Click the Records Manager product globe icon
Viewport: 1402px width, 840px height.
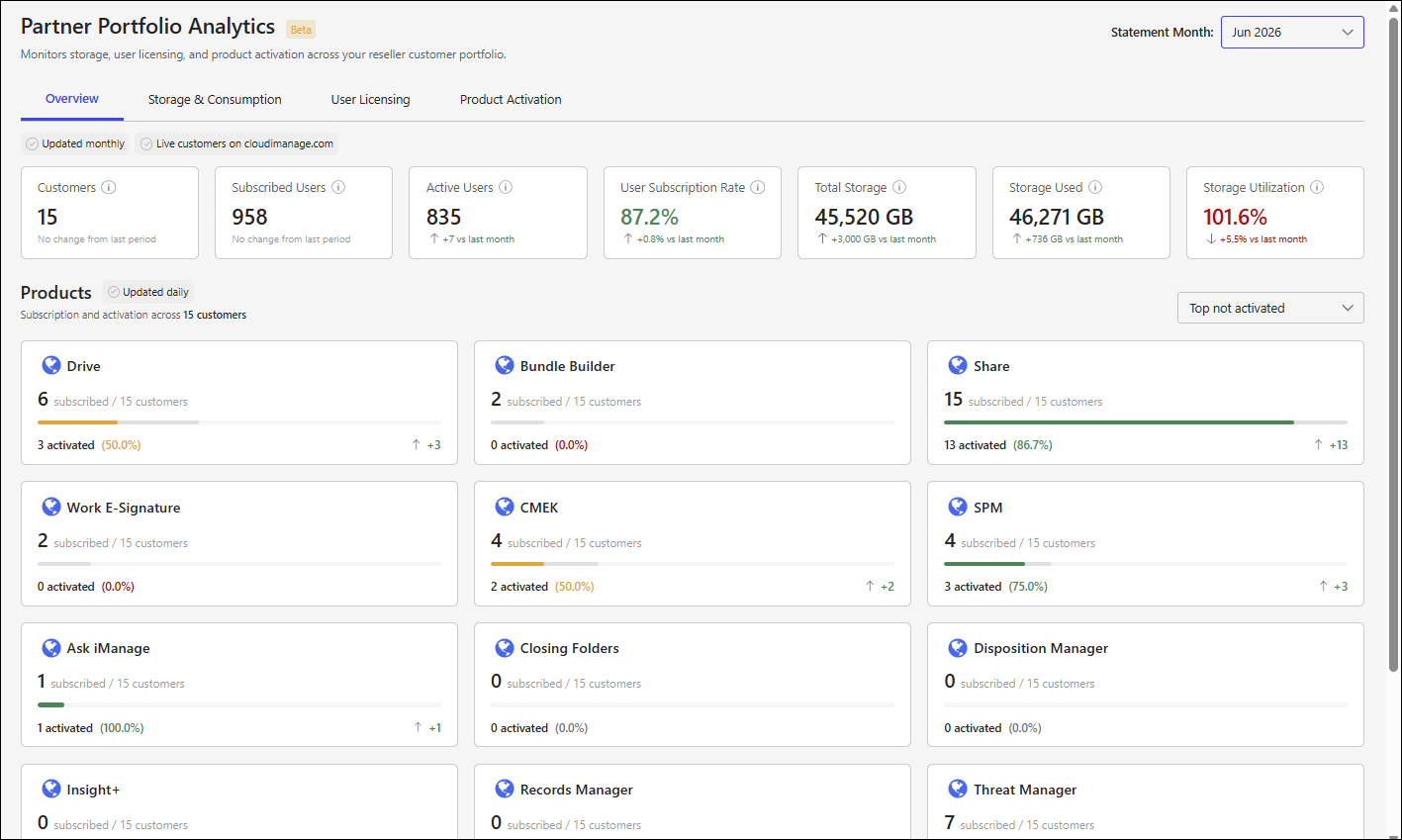505,789
